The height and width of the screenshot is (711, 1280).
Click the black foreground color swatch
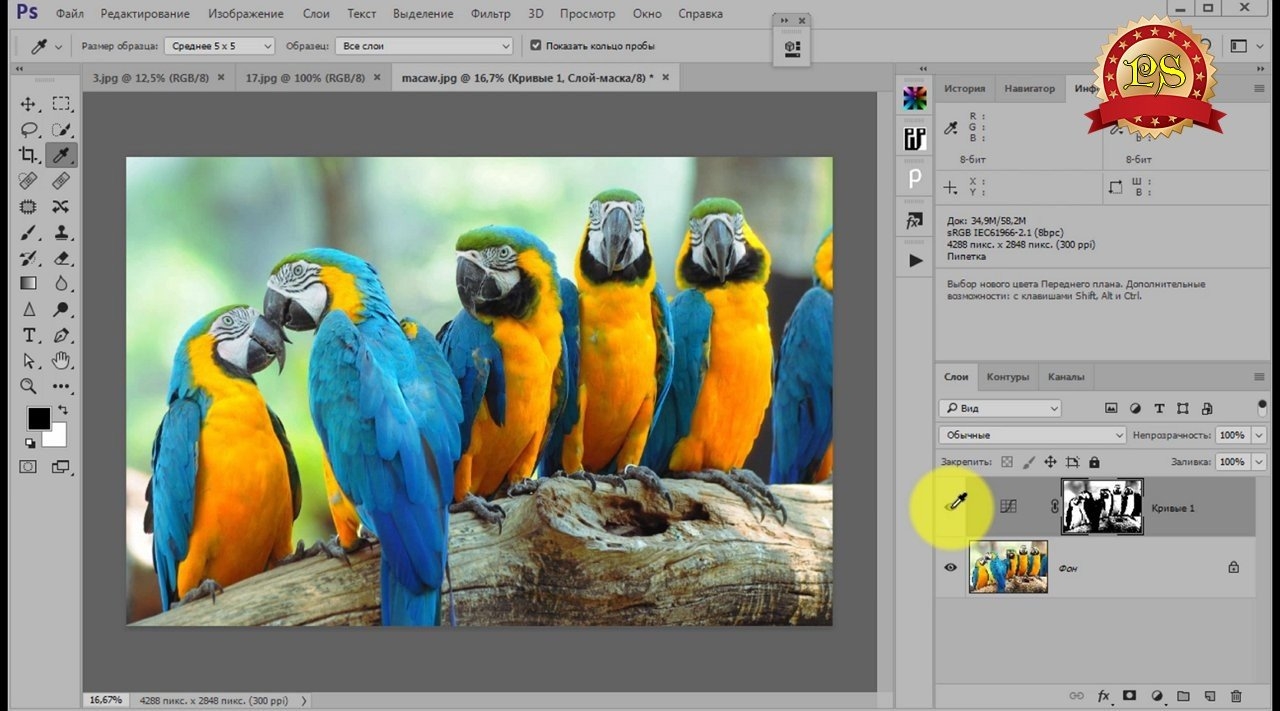[x=38, y=418]
